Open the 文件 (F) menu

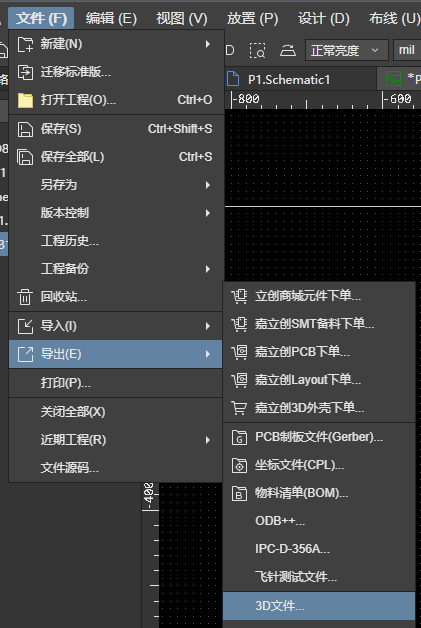click(41, 18)
